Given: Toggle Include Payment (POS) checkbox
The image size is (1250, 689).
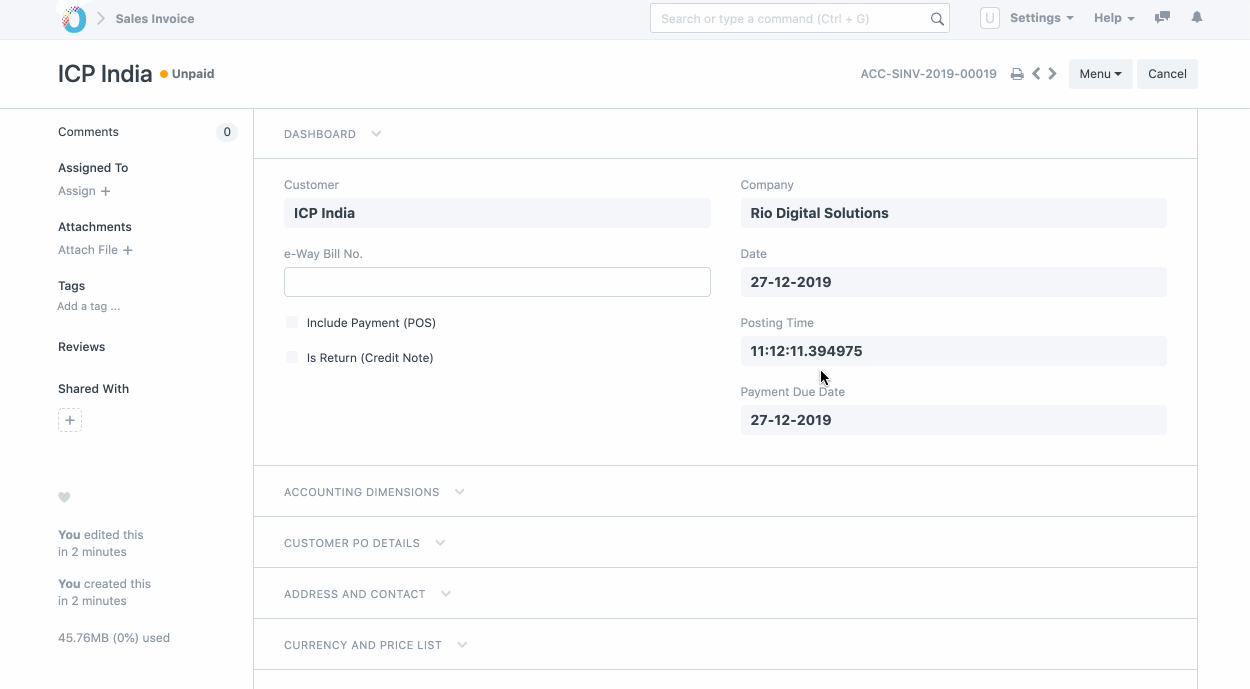Looking at the screenshot, I should click(292, 323).
